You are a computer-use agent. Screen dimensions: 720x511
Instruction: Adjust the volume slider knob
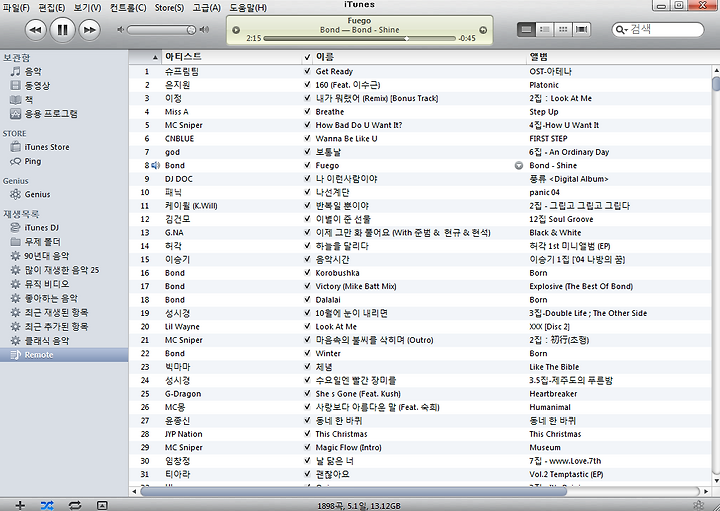coord(191,30)
